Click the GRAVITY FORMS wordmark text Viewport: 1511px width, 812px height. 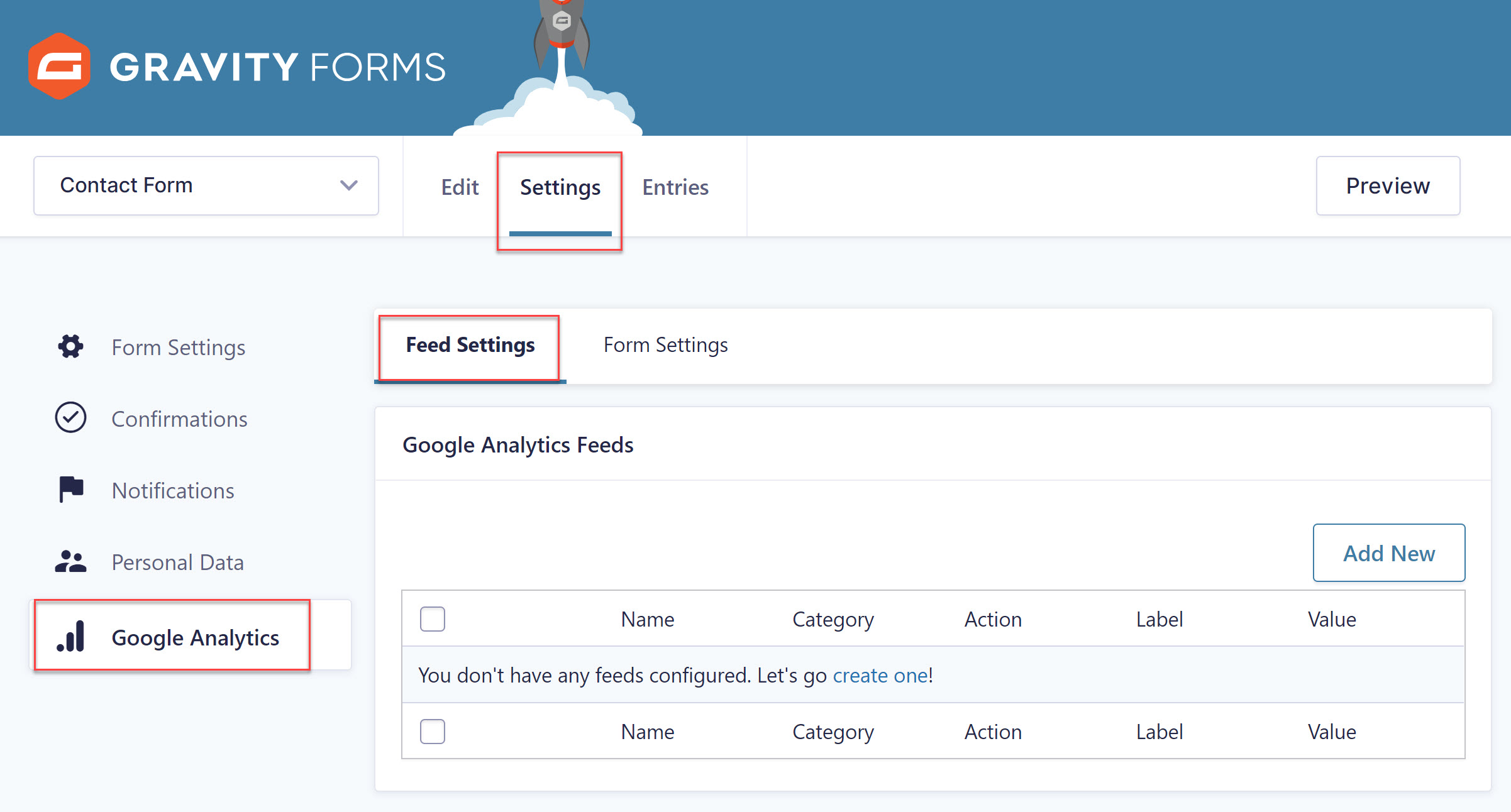278,67
